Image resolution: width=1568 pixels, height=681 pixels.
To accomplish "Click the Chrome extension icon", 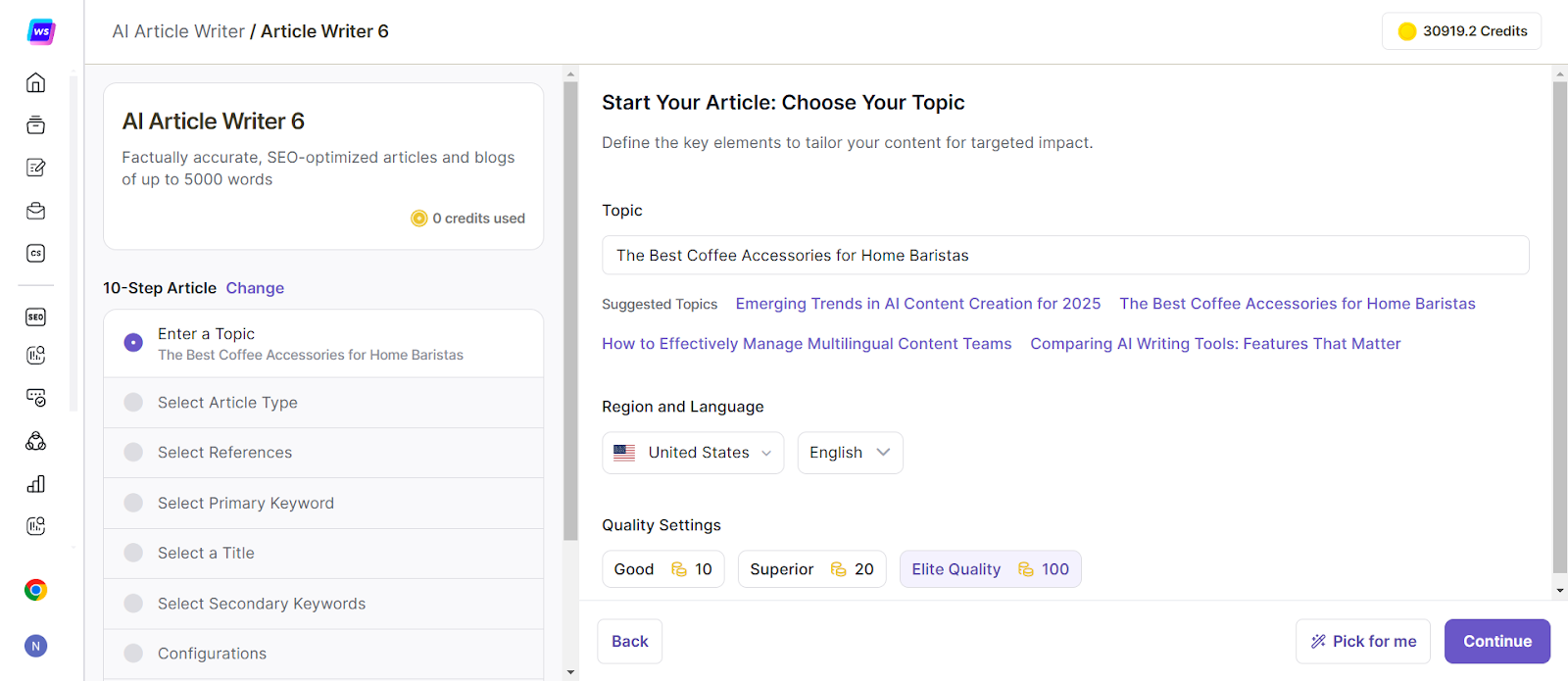I will point(36,590).
